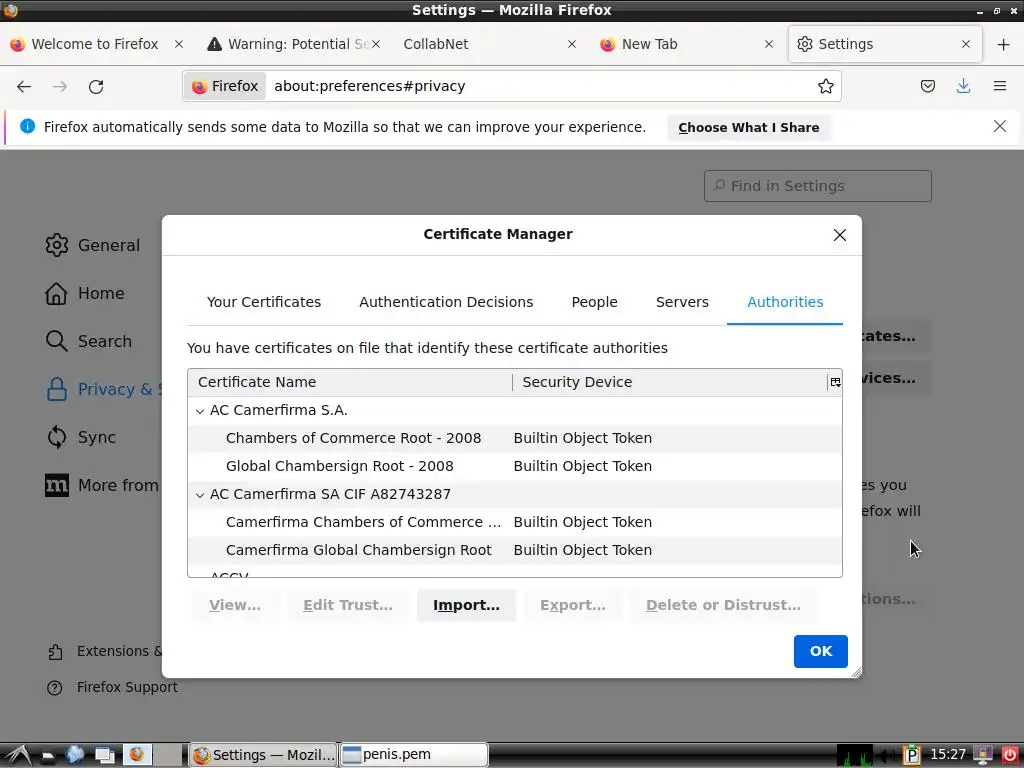
Task: Click OK in Certificate Manager
Action: click(820, 651)
